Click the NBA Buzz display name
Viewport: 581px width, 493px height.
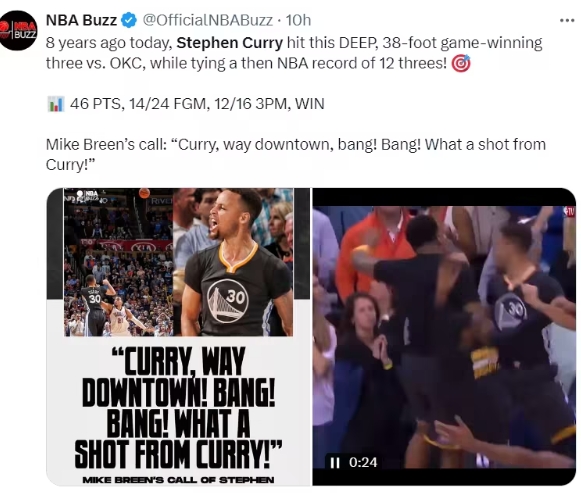[x=81, y=20]
